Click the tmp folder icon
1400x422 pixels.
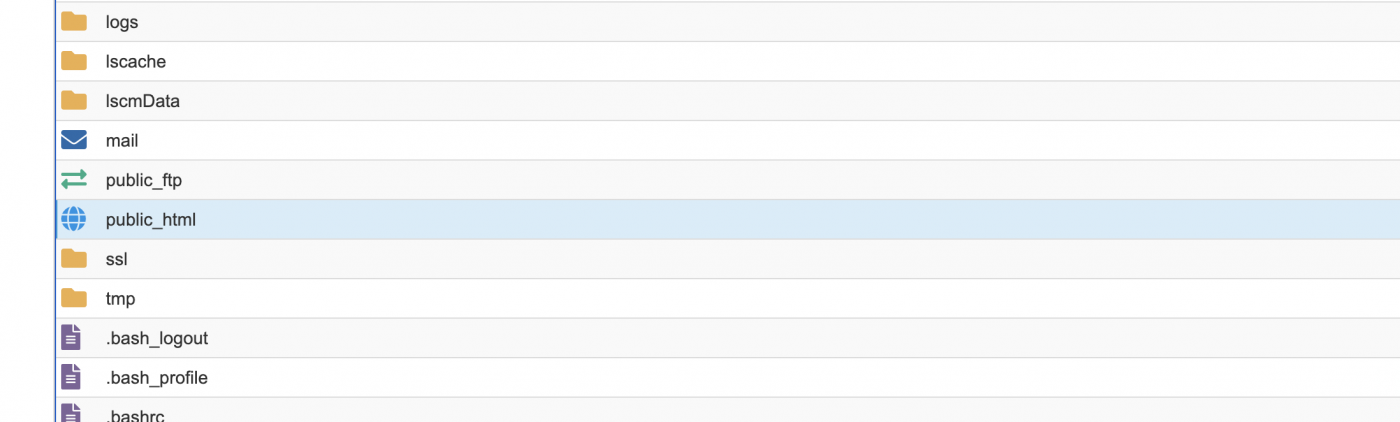[74, 298]
